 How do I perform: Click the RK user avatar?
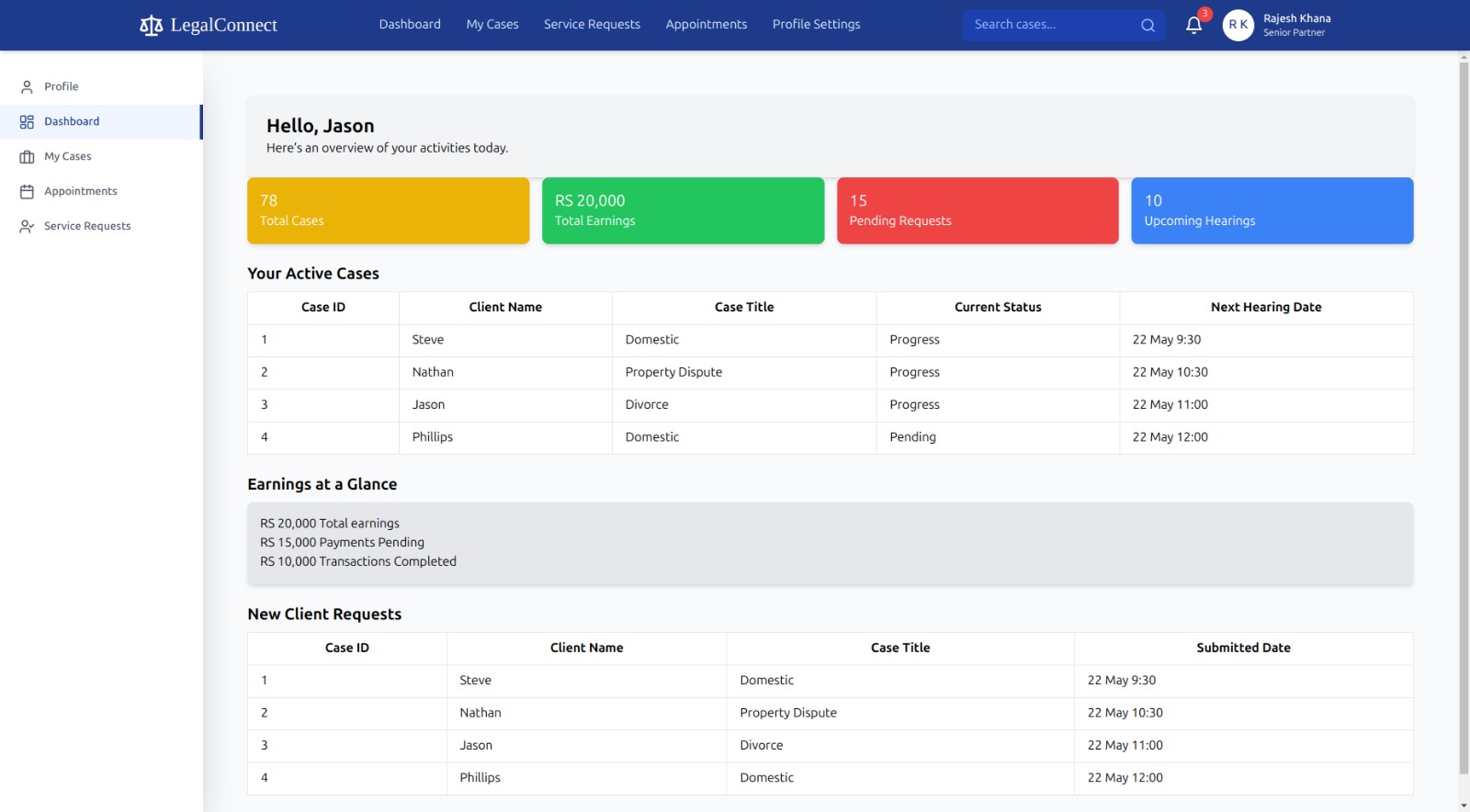(x=1238, y=25)
